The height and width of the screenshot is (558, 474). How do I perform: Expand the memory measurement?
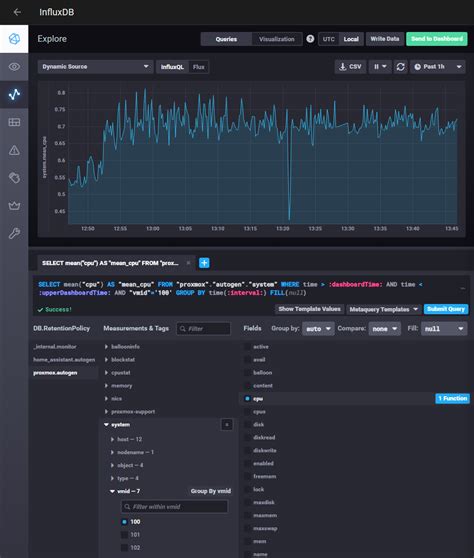coord(122,386)
